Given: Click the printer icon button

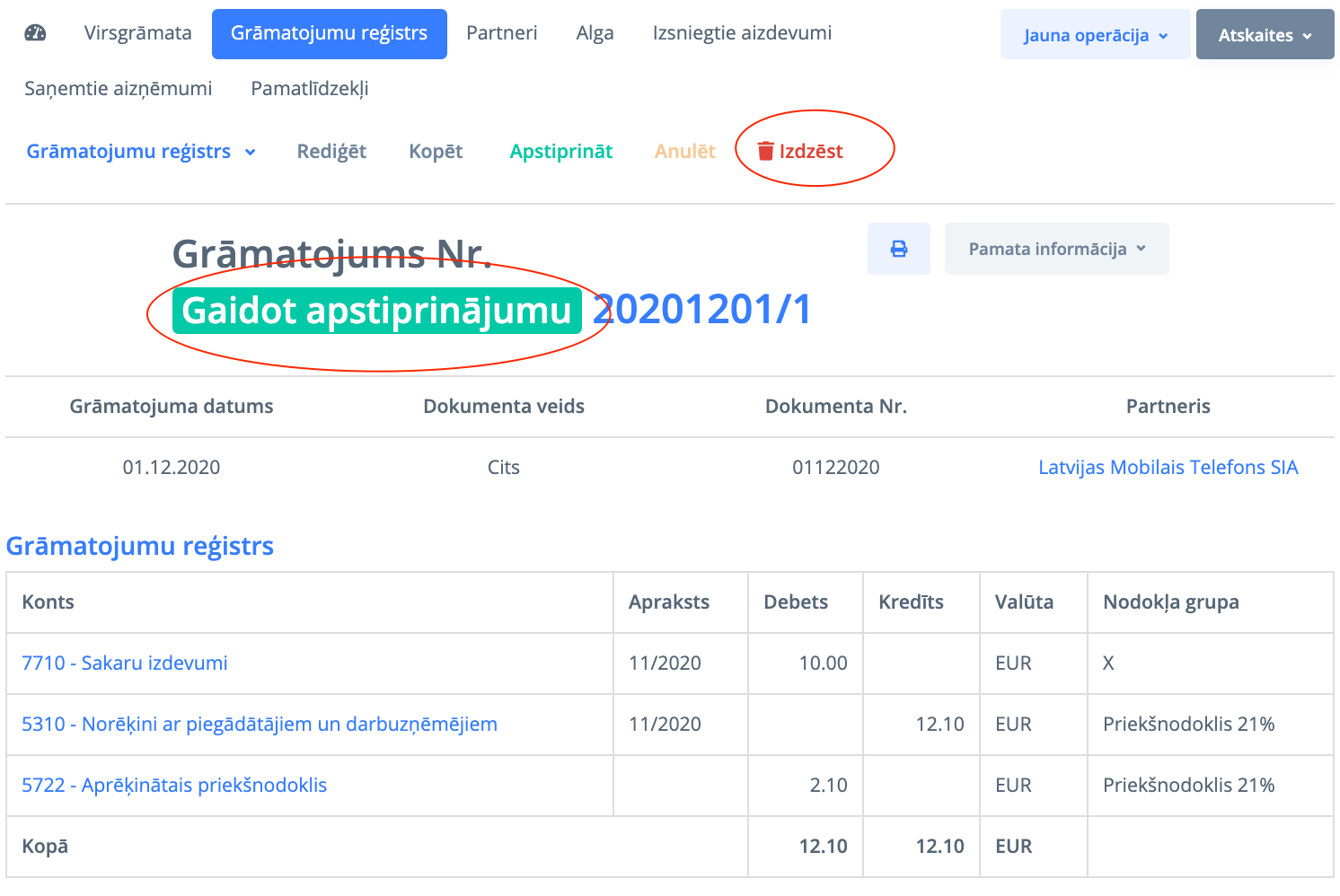Looking at the screenshot, I should pos(898,249).
